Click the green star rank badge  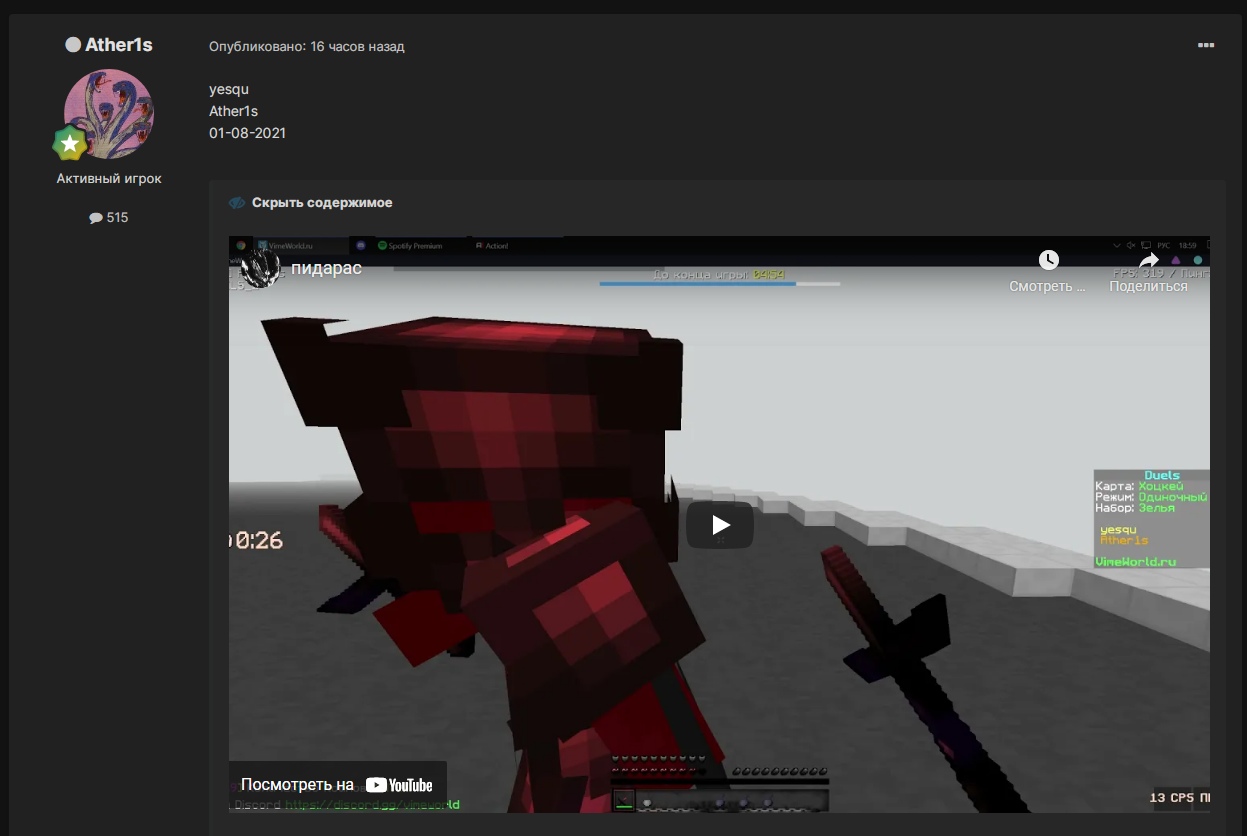(x=69, y=144)
